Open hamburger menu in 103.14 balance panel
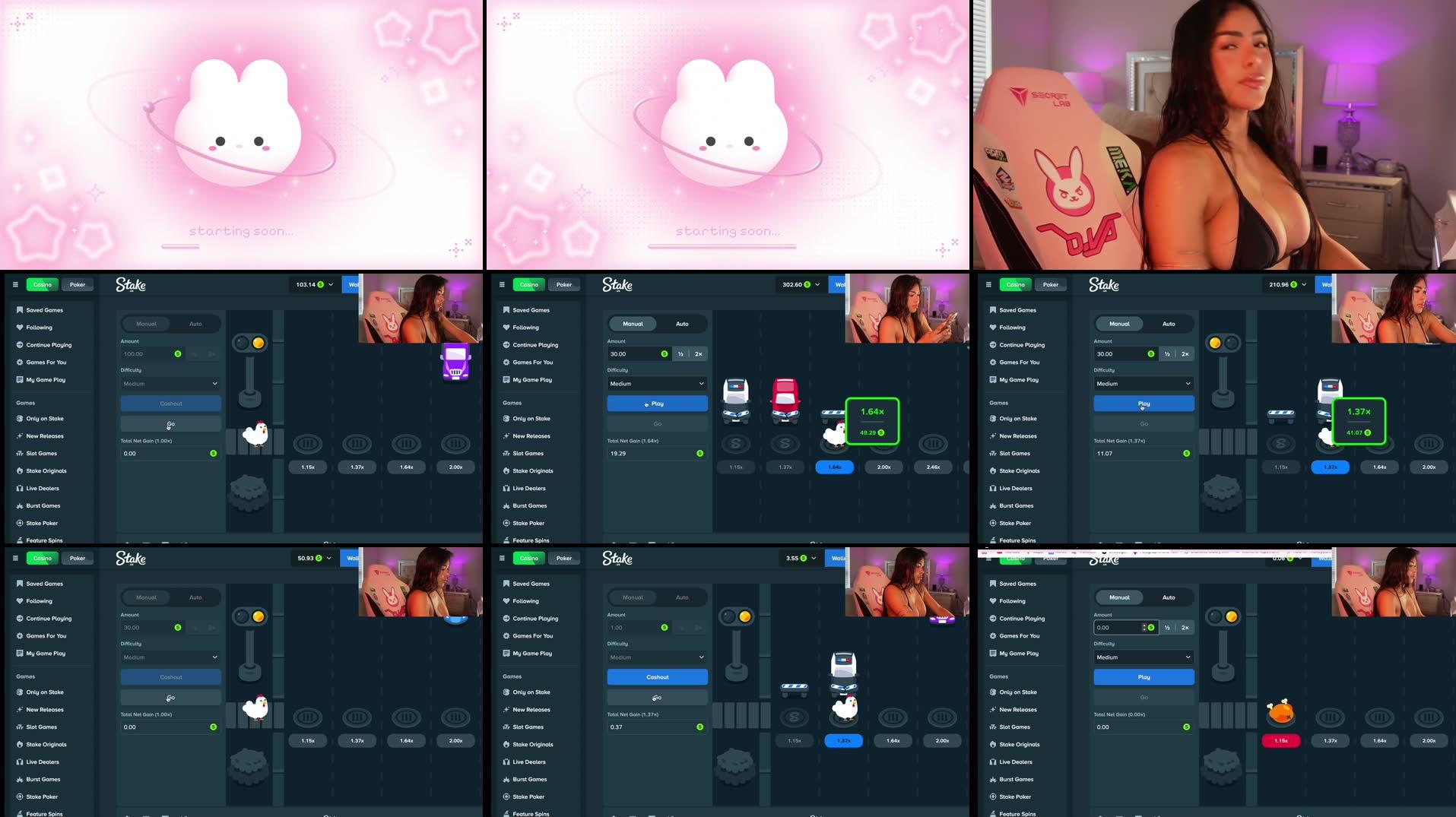Screen dimensions: 1456x817 [15, 284]
